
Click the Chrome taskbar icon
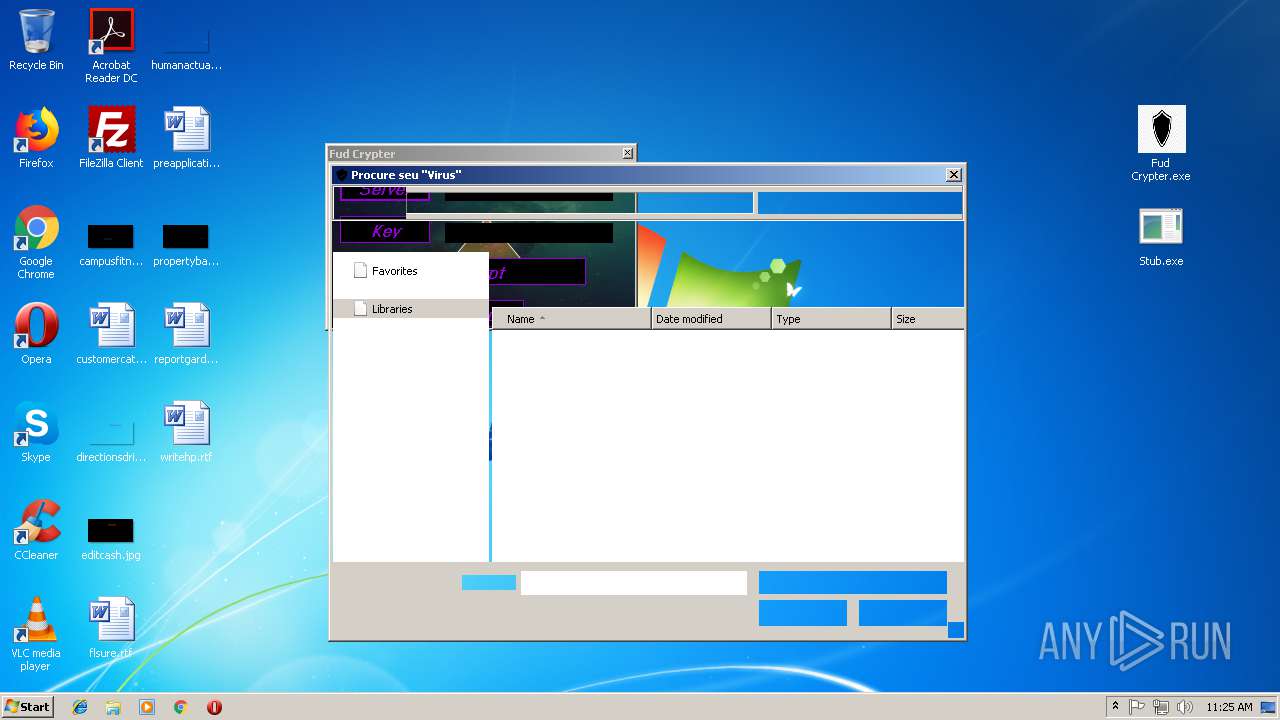(x=181, y=707)
